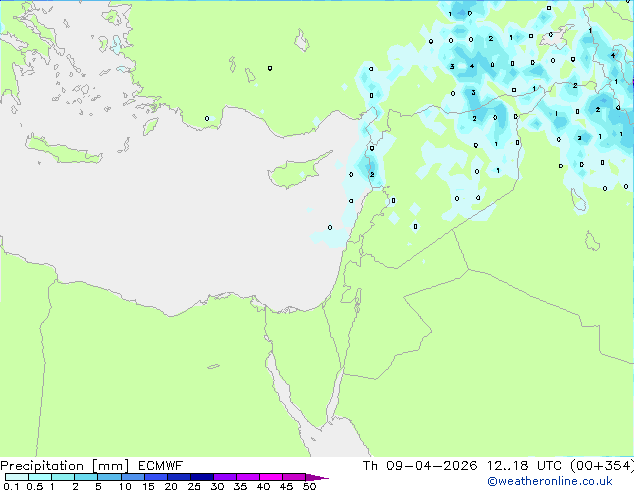Select the 0.1–0.5 mm legend swatch
This screenshot has height=490, width=634.
click(x=17, y=477)
